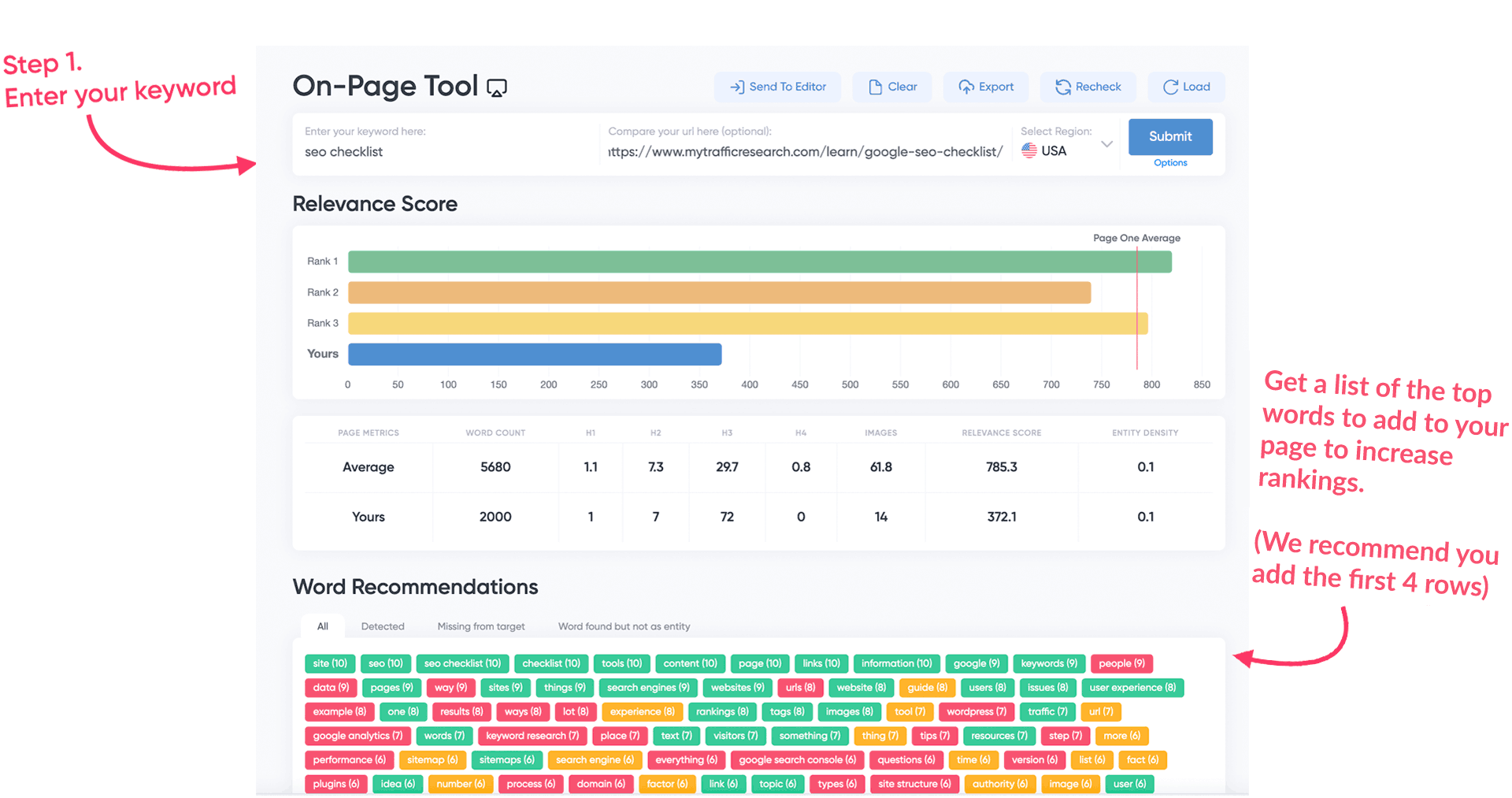Viewport: 1512px width, 798px height.
Task: Click Yours relevance score 372.1
Action: (1002, 517)
